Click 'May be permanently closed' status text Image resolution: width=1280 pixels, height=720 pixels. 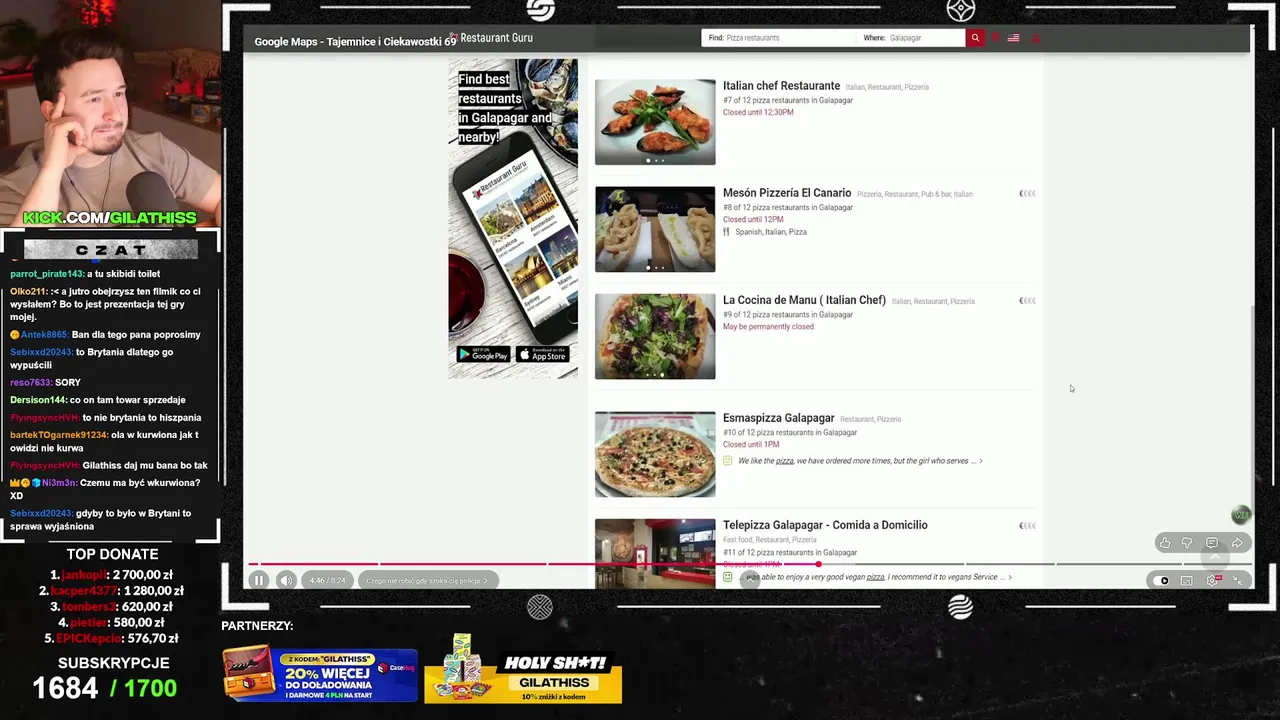tap(768, 327)
